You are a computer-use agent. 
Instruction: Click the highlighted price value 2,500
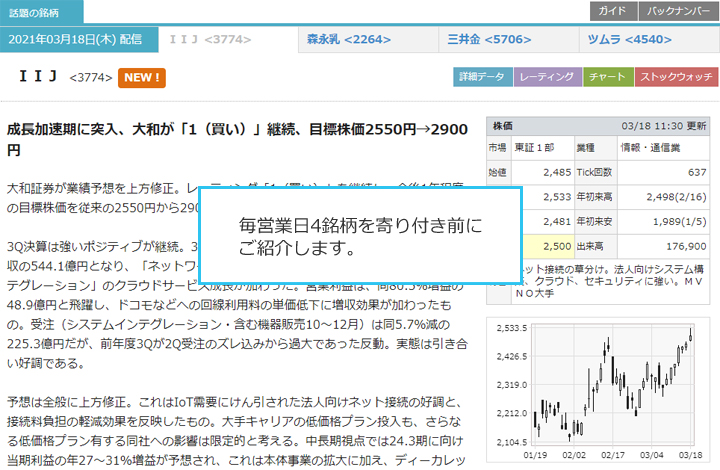pyautogui.click(x=557, y=246)
